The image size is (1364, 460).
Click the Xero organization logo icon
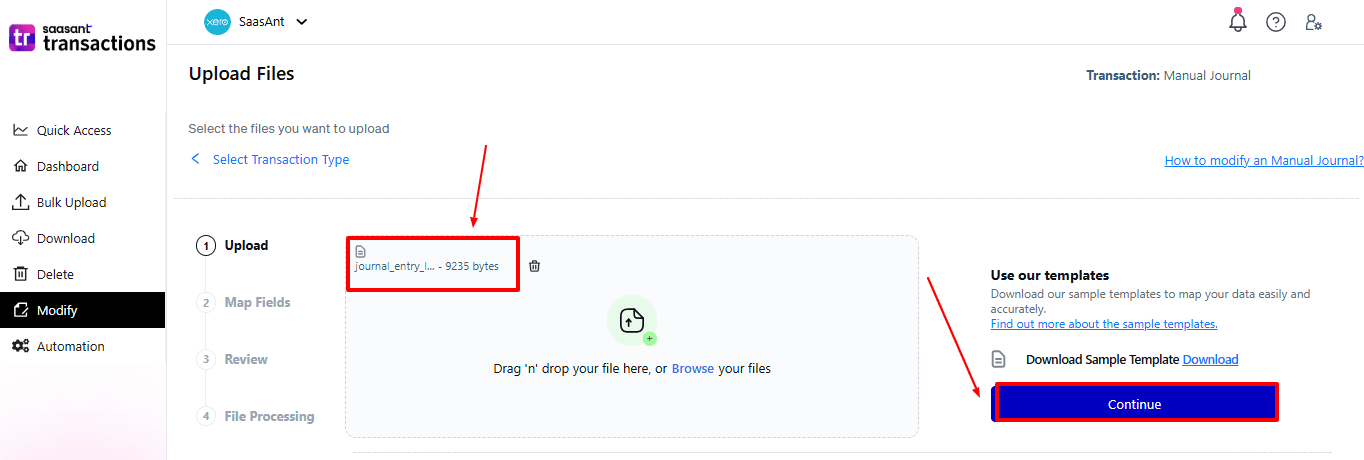tap(217, 21)
